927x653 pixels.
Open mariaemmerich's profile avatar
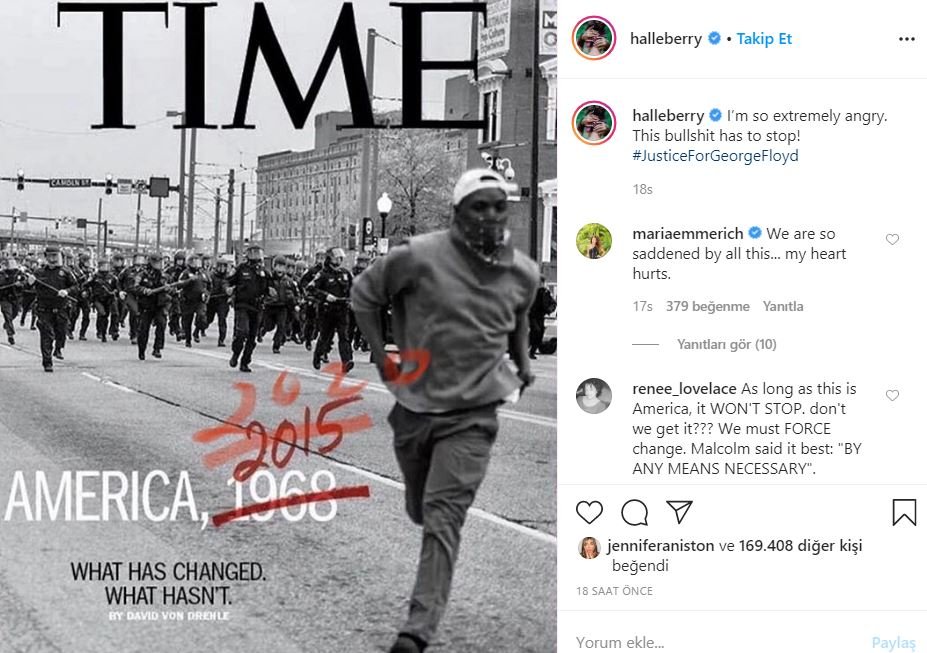(x=594, y=241)
